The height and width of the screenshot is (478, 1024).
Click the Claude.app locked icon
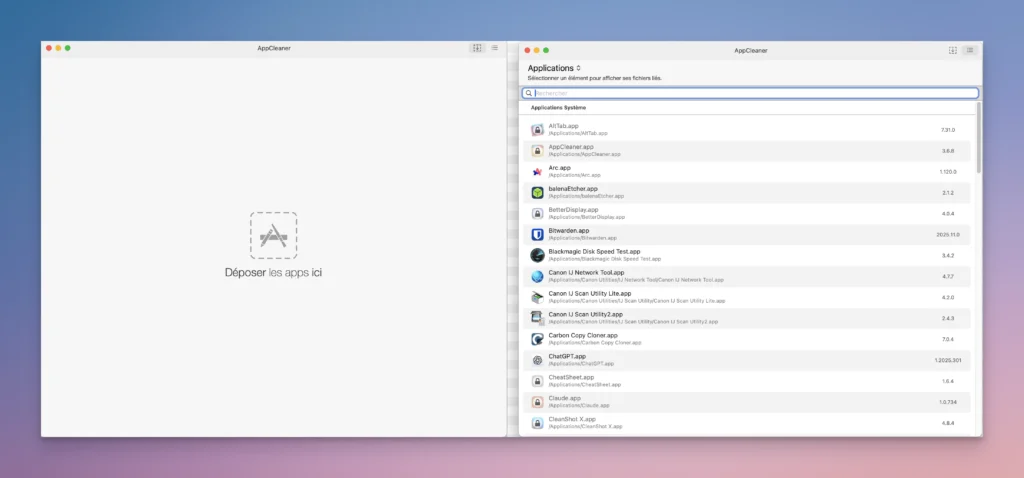pyautogui.click(x=537, y=402)
